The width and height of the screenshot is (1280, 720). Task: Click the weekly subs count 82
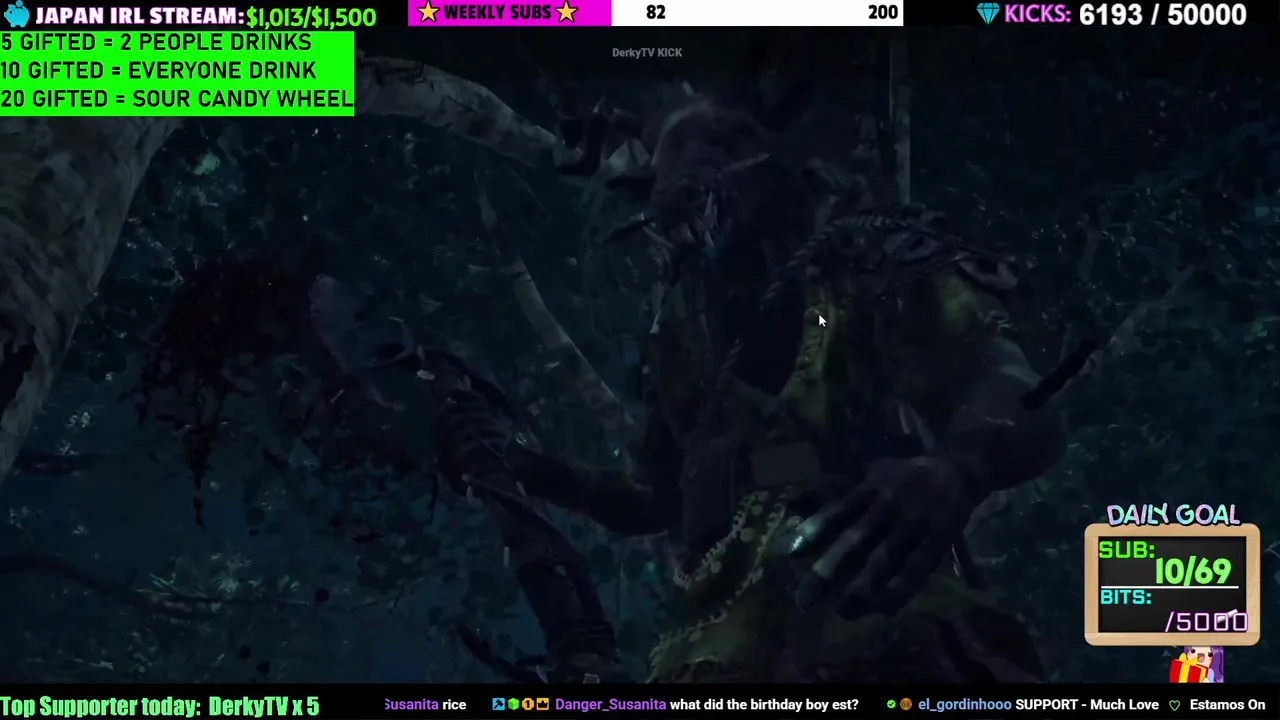point(655,12)
